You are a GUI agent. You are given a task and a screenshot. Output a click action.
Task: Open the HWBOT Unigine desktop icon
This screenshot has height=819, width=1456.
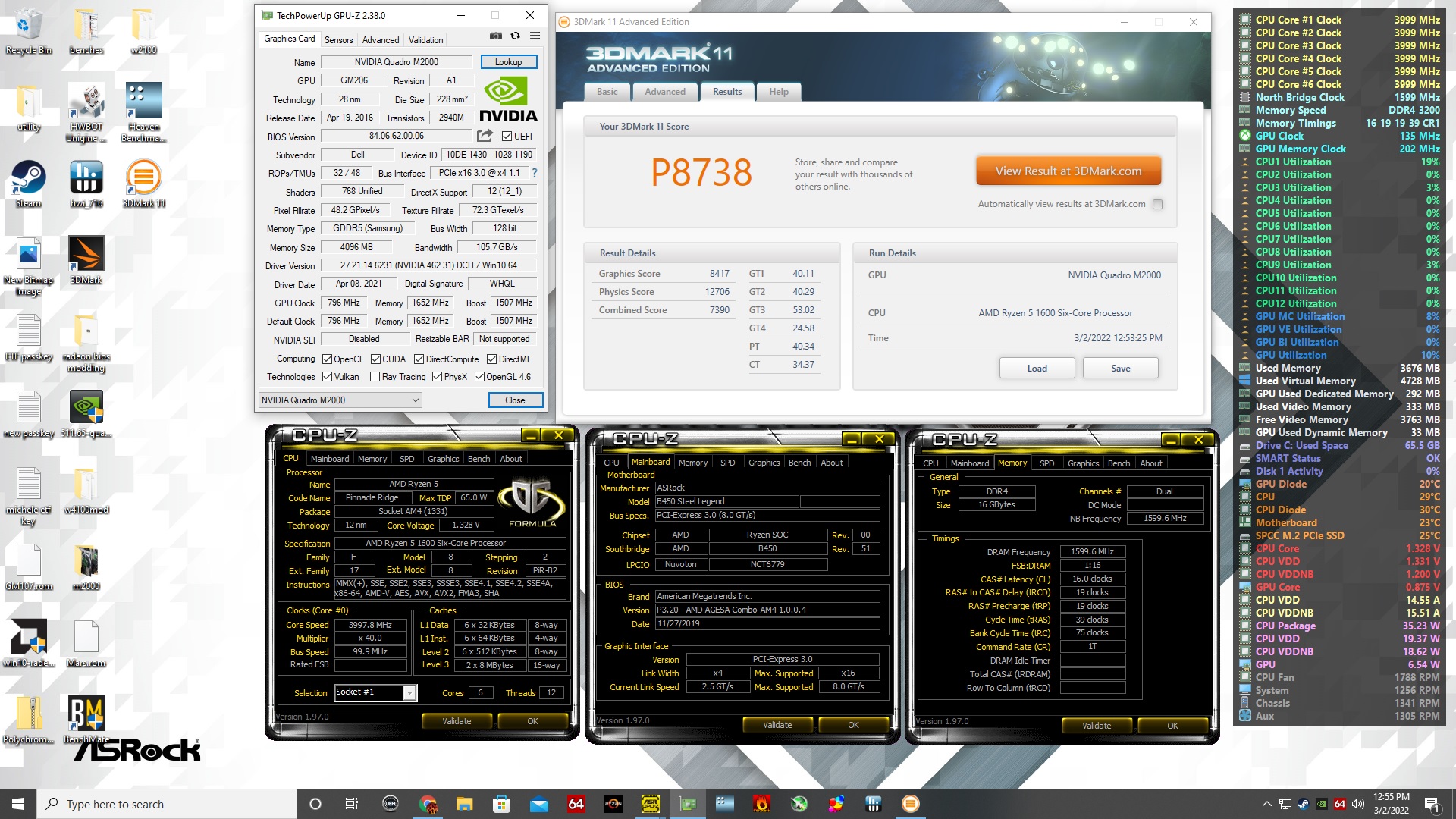(x=86, y=113)
